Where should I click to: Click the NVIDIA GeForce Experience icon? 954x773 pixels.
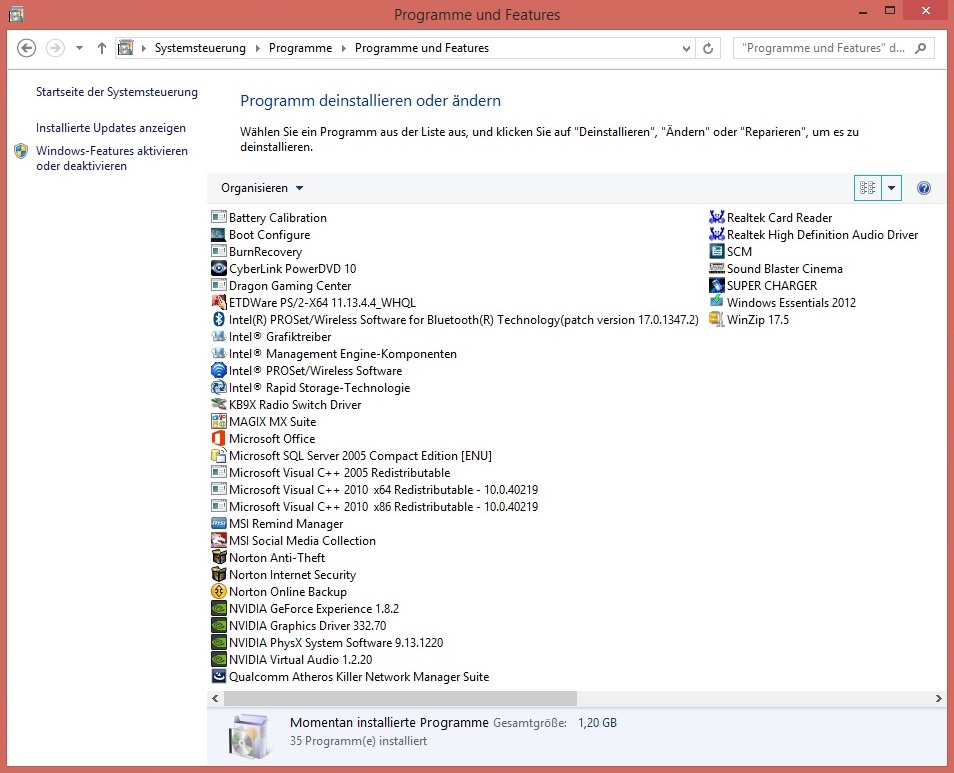[x=218, y=609]
